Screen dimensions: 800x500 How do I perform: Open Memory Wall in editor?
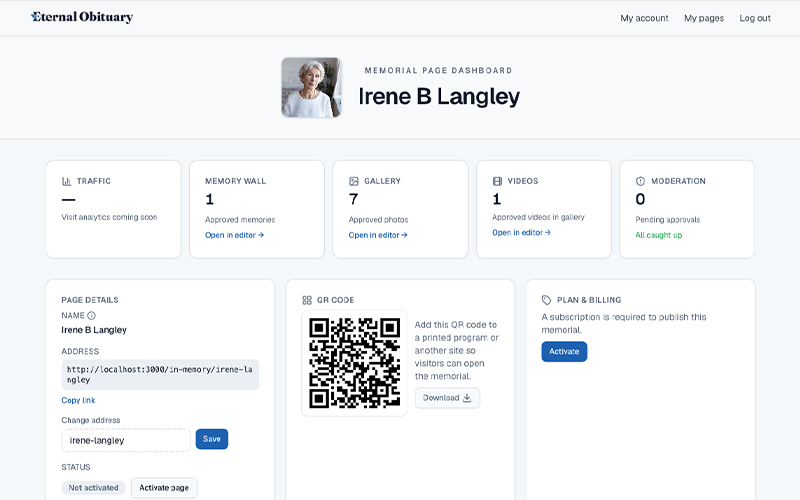coord(234,235)
